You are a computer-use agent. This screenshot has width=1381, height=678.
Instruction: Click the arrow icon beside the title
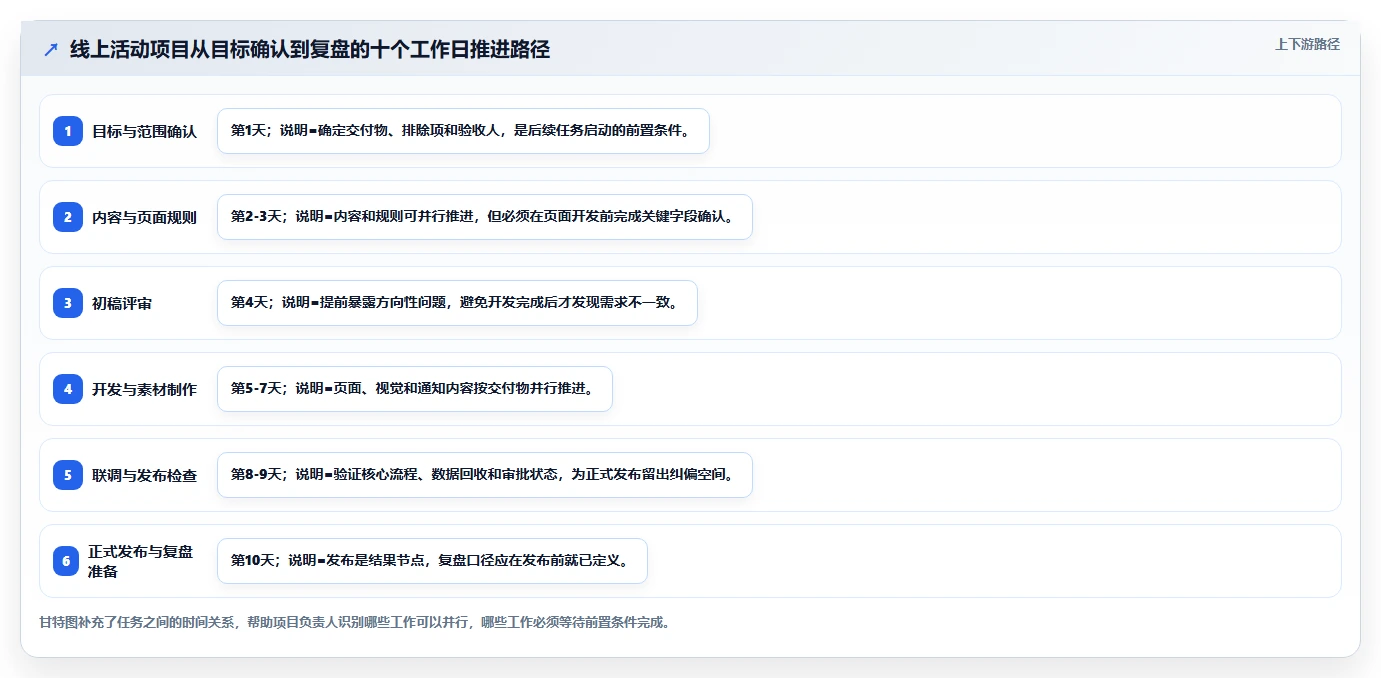(x=51, y=50)
